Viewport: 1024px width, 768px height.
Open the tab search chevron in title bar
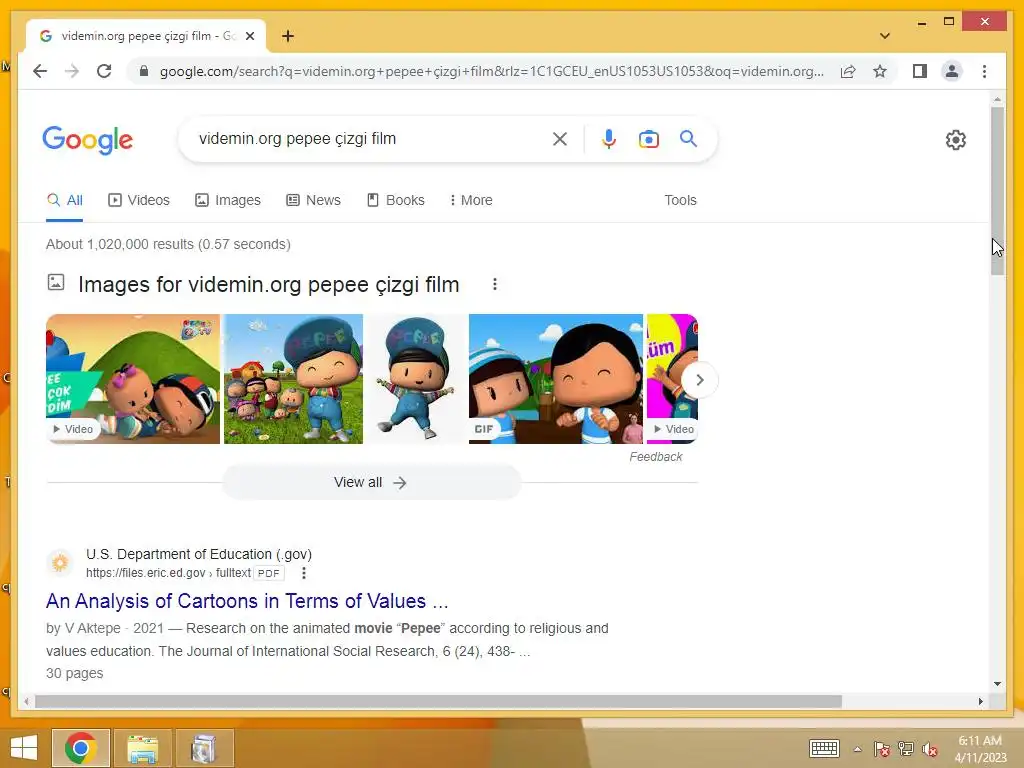click(884, 36)
